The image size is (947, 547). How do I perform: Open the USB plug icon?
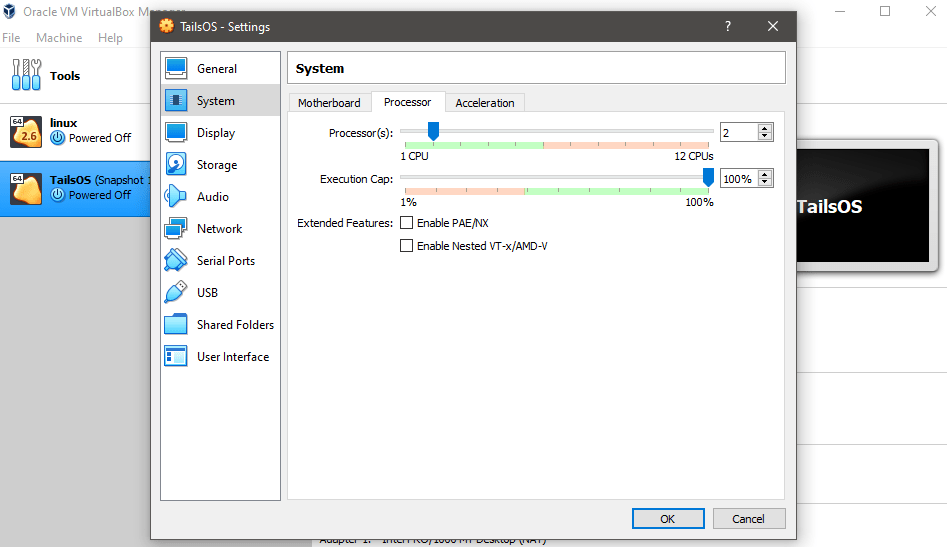[x=176, y=292]
